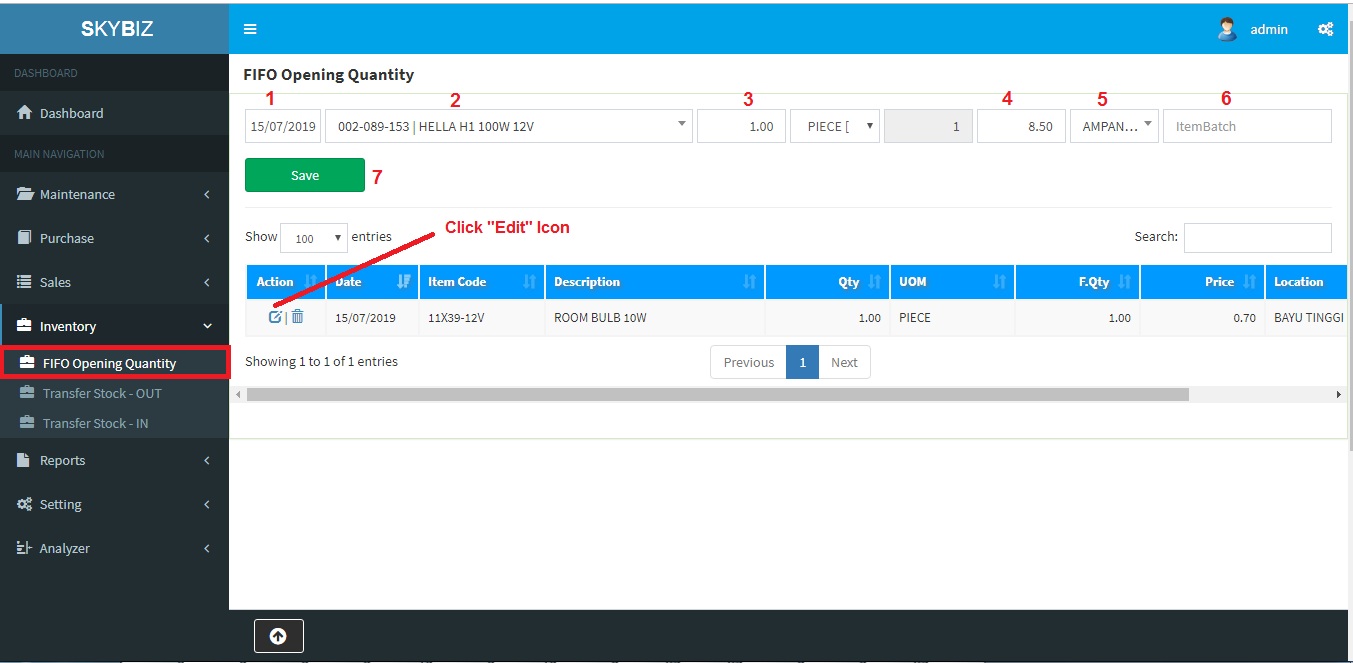
Task: Click the hamburger menu icon in header
Action: point(250,29)
